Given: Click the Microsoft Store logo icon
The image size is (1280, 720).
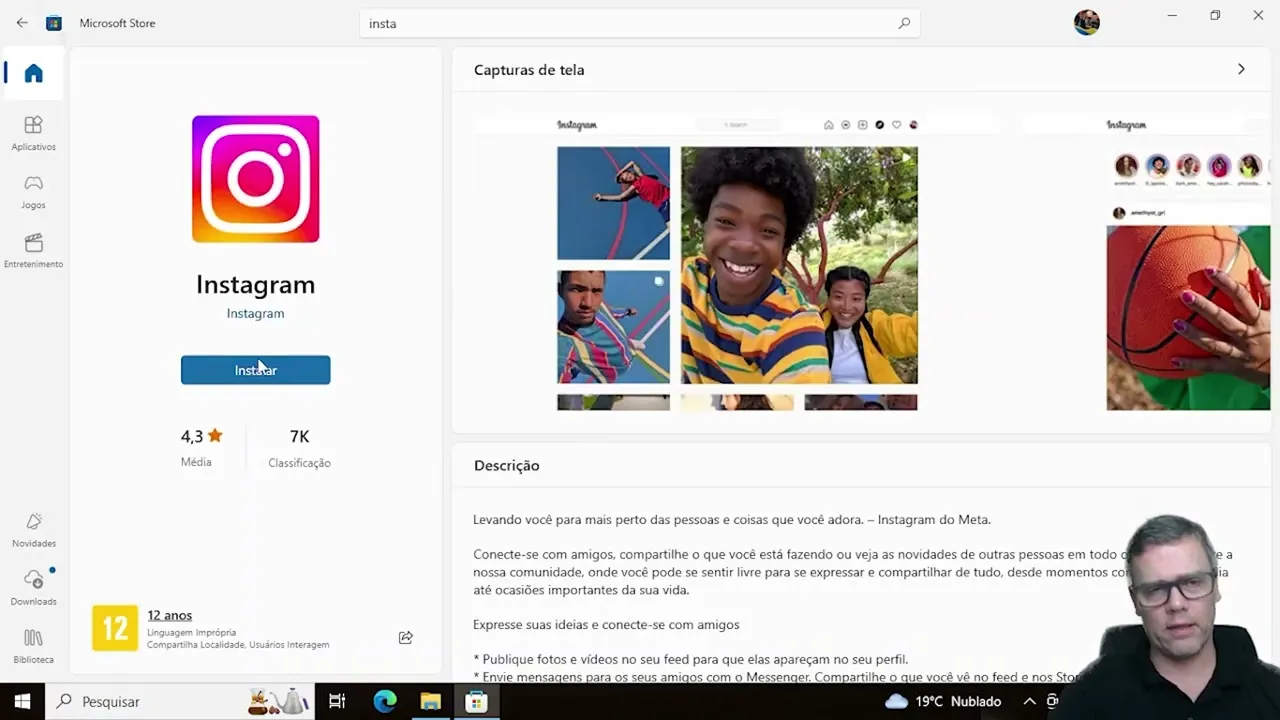Looking at the screenshot, I should coord(54,23).
